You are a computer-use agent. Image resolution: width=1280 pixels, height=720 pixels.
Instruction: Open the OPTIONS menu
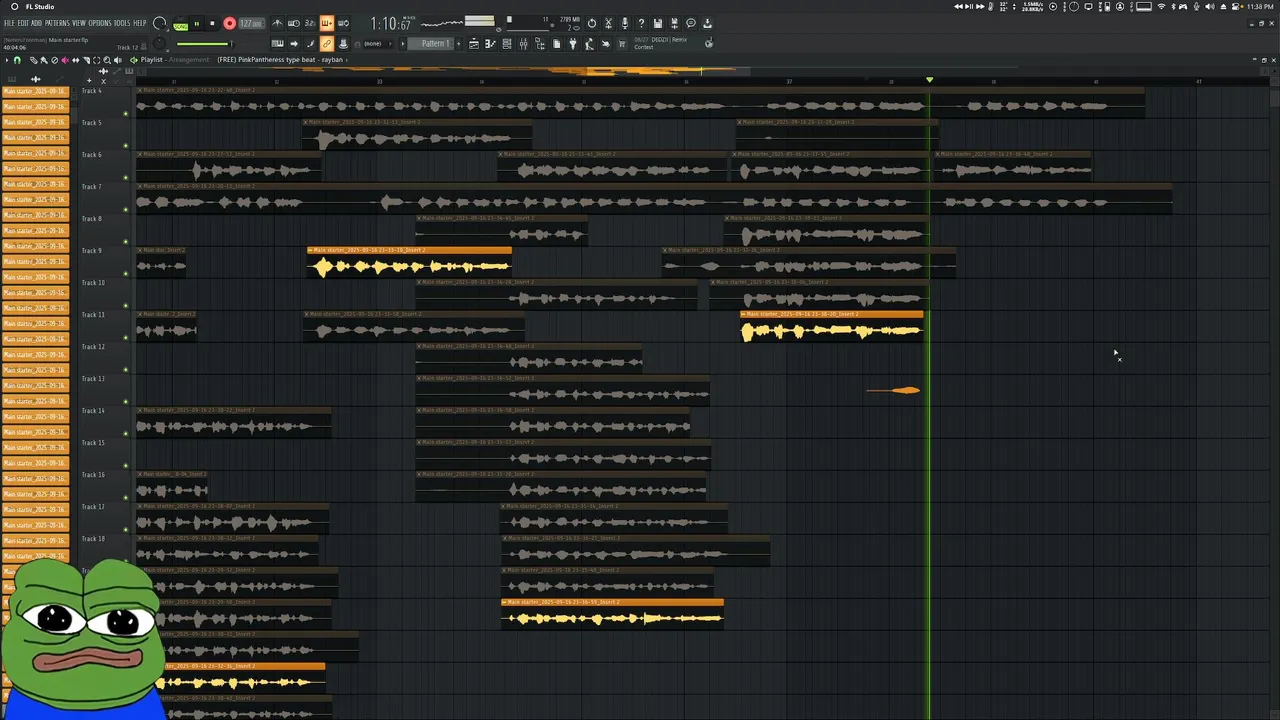(x=100, y=23)
